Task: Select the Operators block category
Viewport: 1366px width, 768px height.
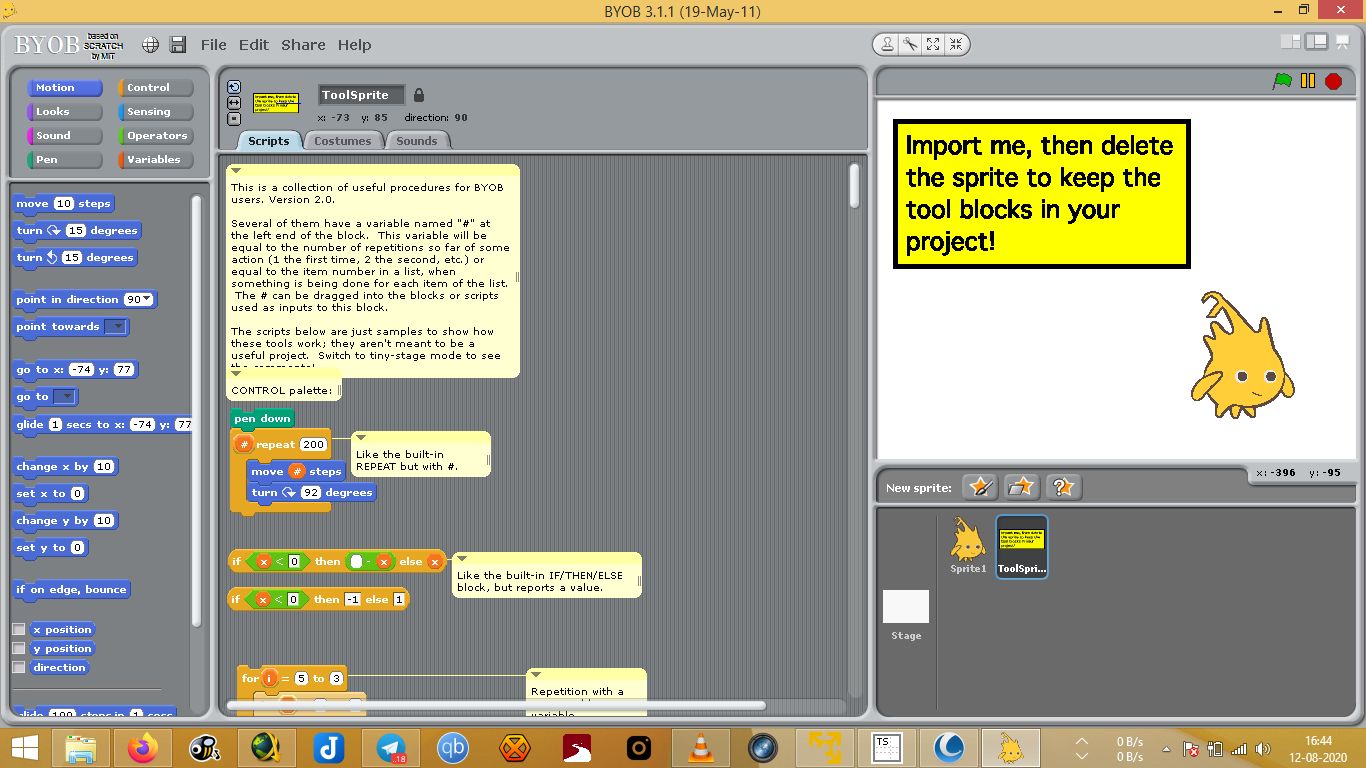Action: pyautogui.click(x=155, y=136)
